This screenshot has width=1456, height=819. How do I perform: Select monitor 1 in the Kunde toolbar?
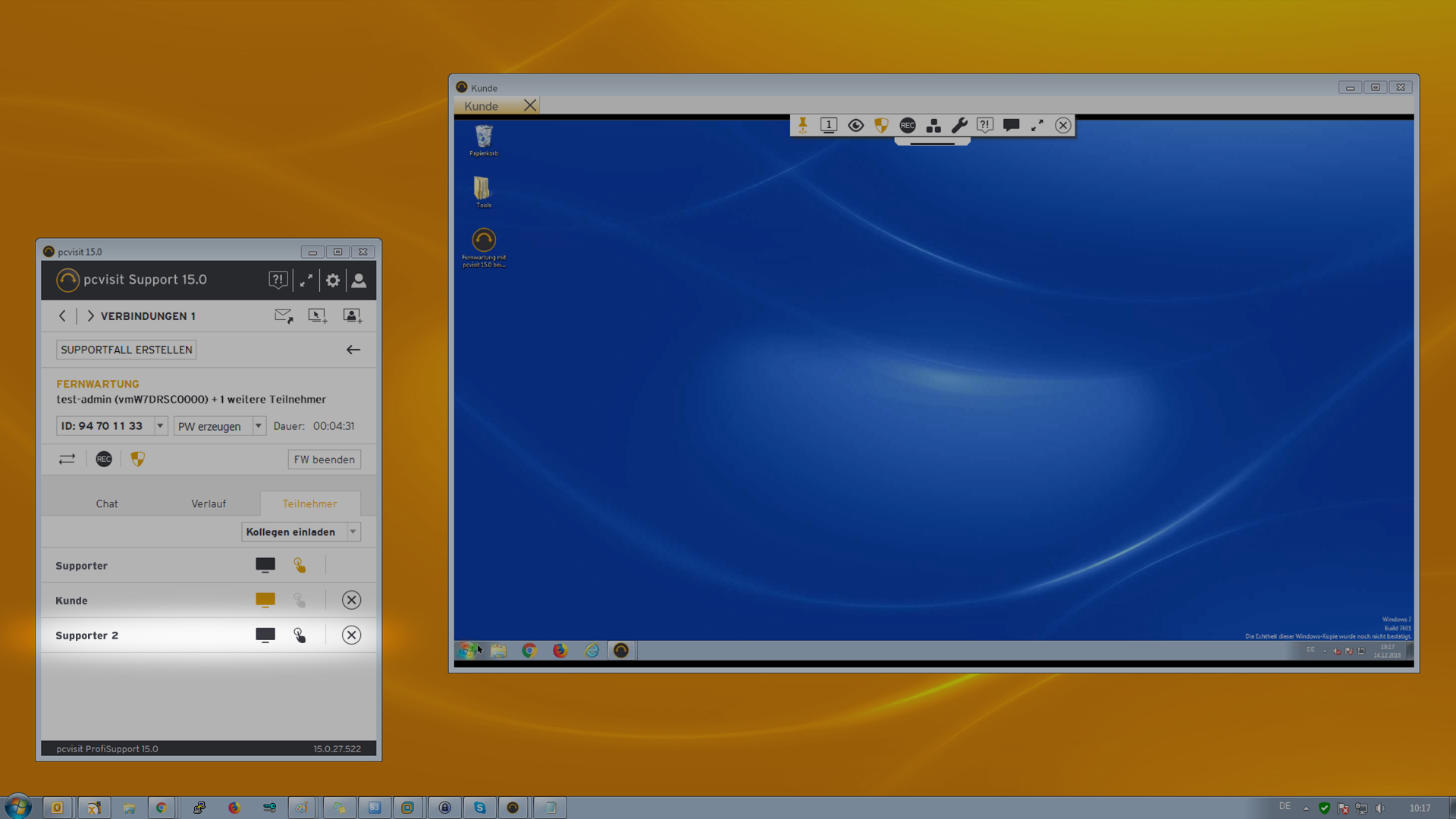pos(829,125)
